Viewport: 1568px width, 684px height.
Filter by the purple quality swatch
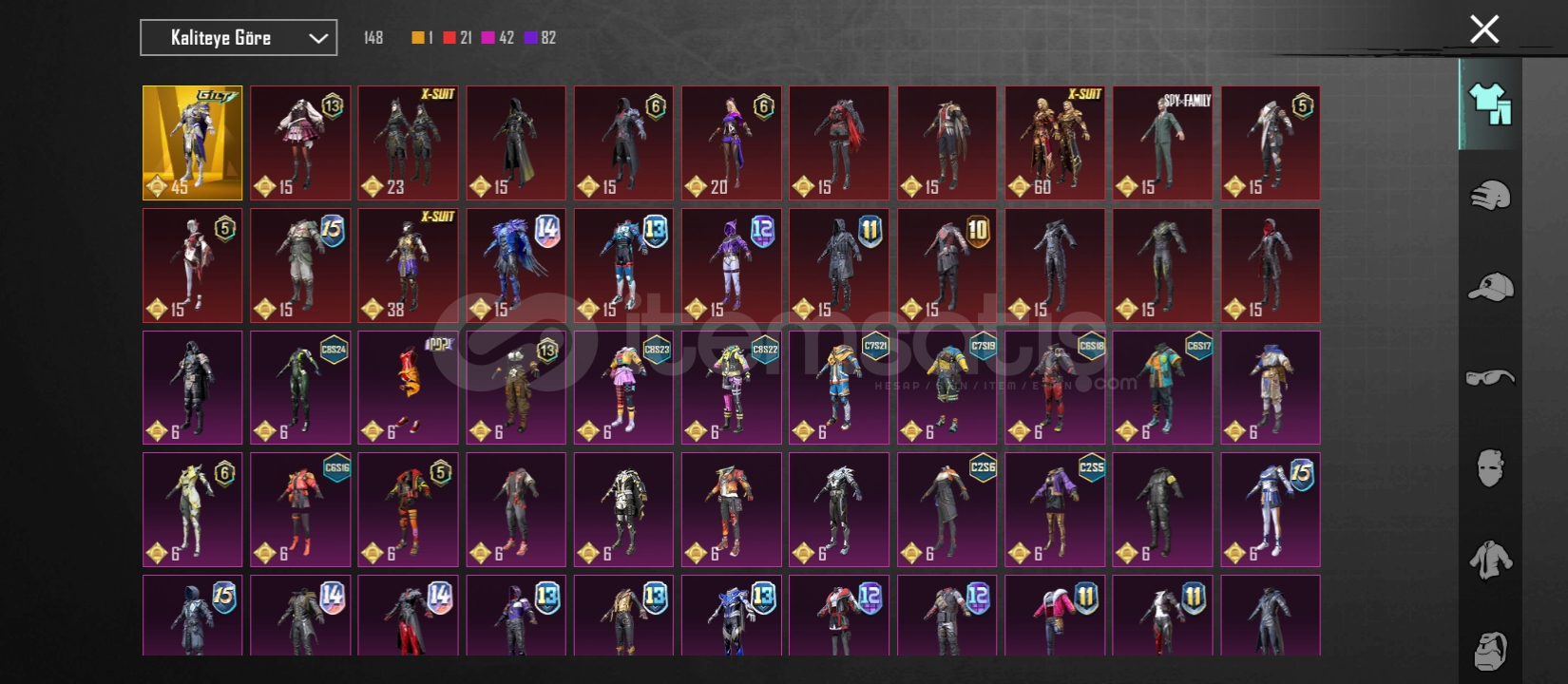pos(530,38)
